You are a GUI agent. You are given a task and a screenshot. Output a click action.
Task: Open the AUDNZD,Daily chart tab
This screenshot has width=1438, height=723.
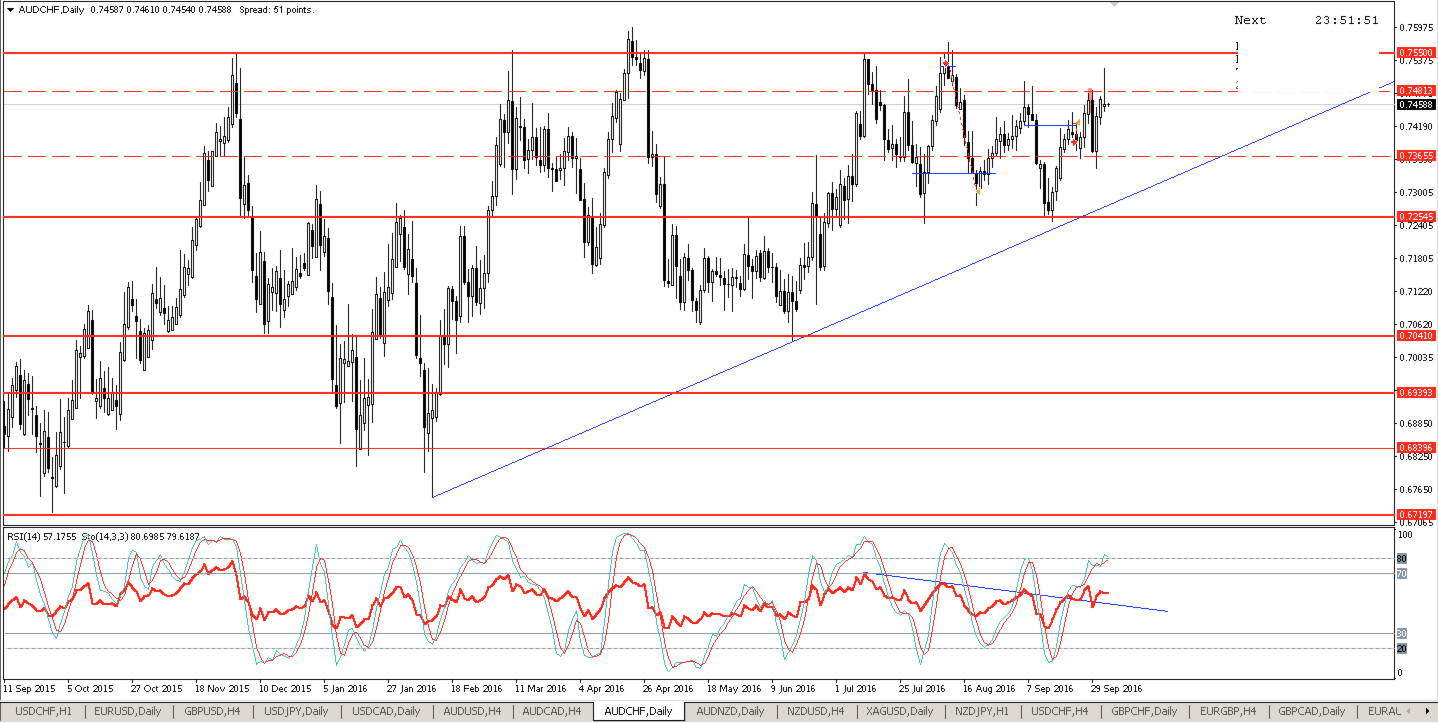(730, 711)
